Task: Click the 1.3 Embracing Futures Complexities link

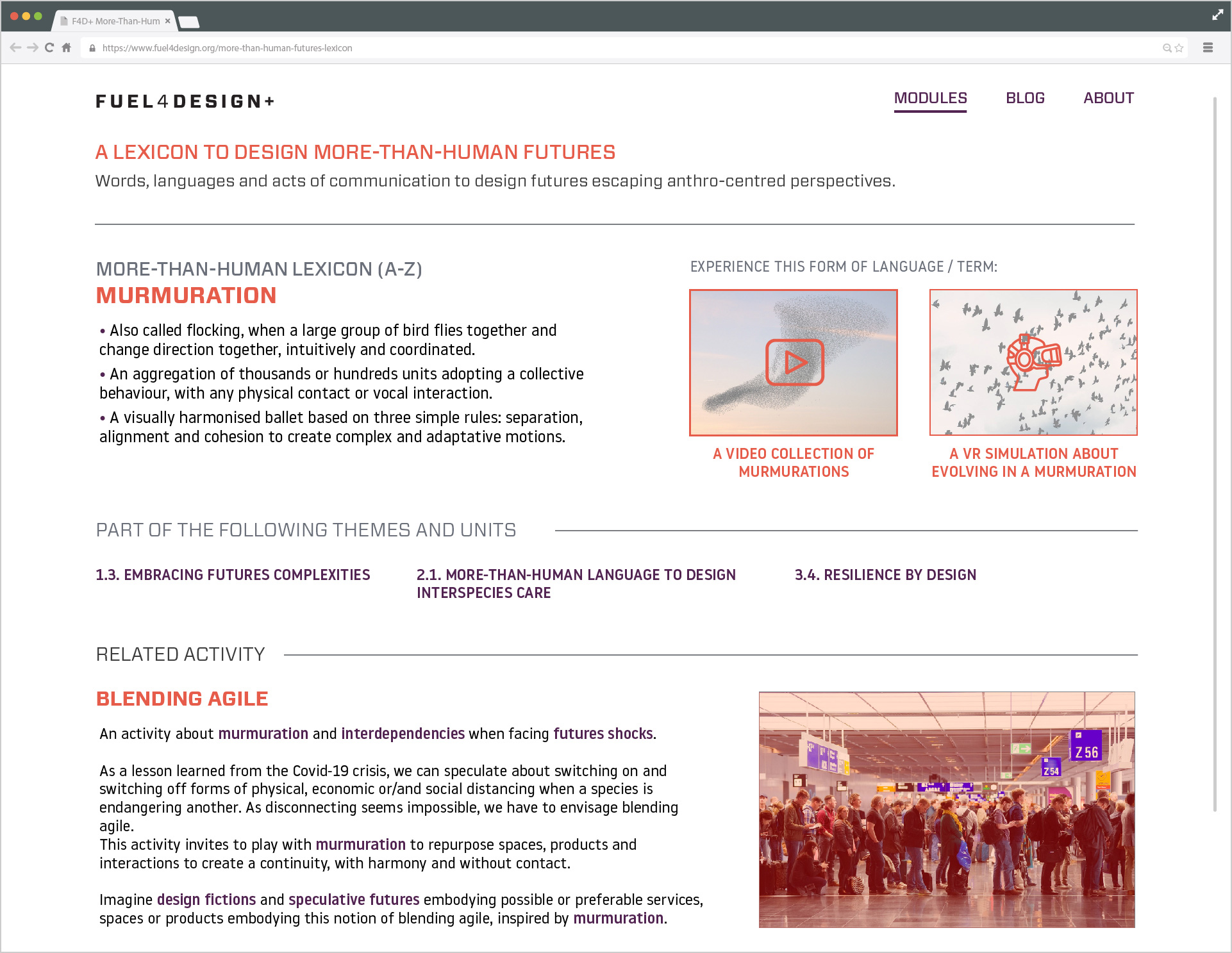Action: click(233, 575)
